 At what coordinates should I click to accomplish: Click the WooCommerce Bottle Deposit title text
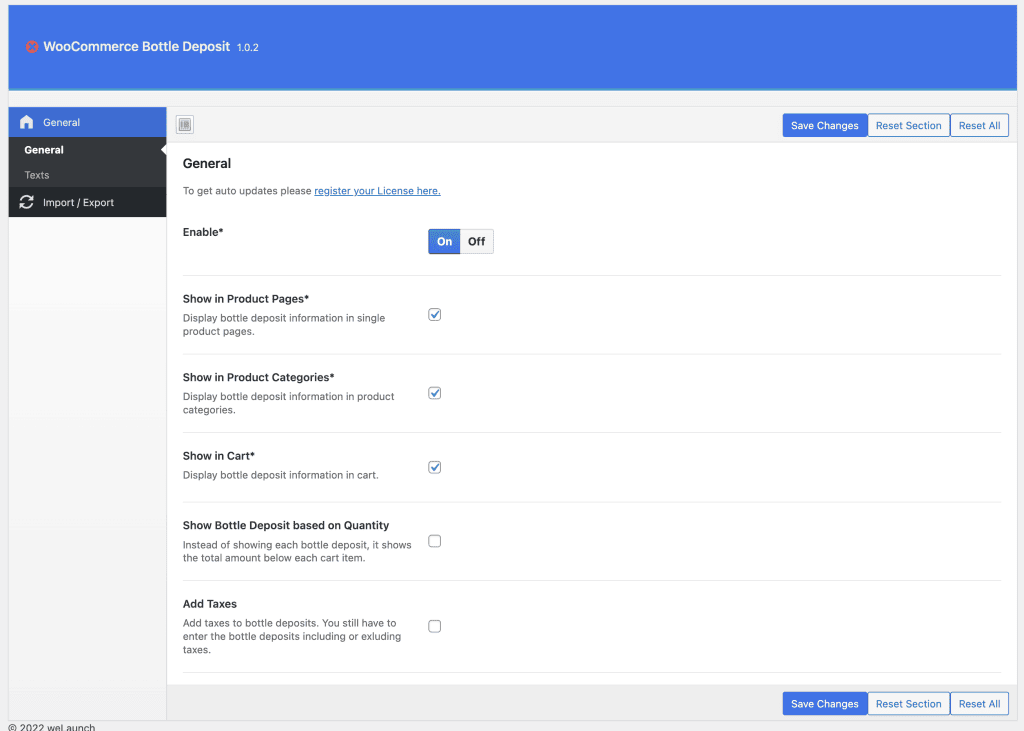[136, 46]
